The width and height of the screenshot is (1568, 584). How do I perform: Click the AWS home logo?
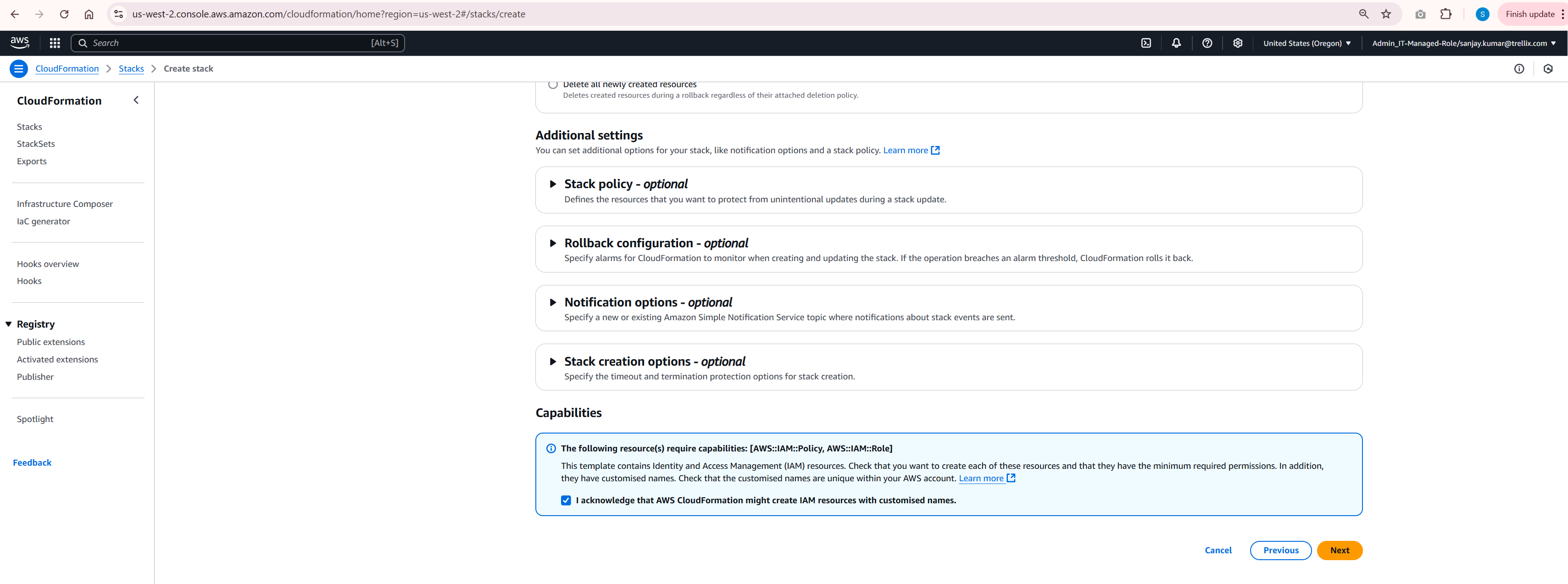[19, 43]
